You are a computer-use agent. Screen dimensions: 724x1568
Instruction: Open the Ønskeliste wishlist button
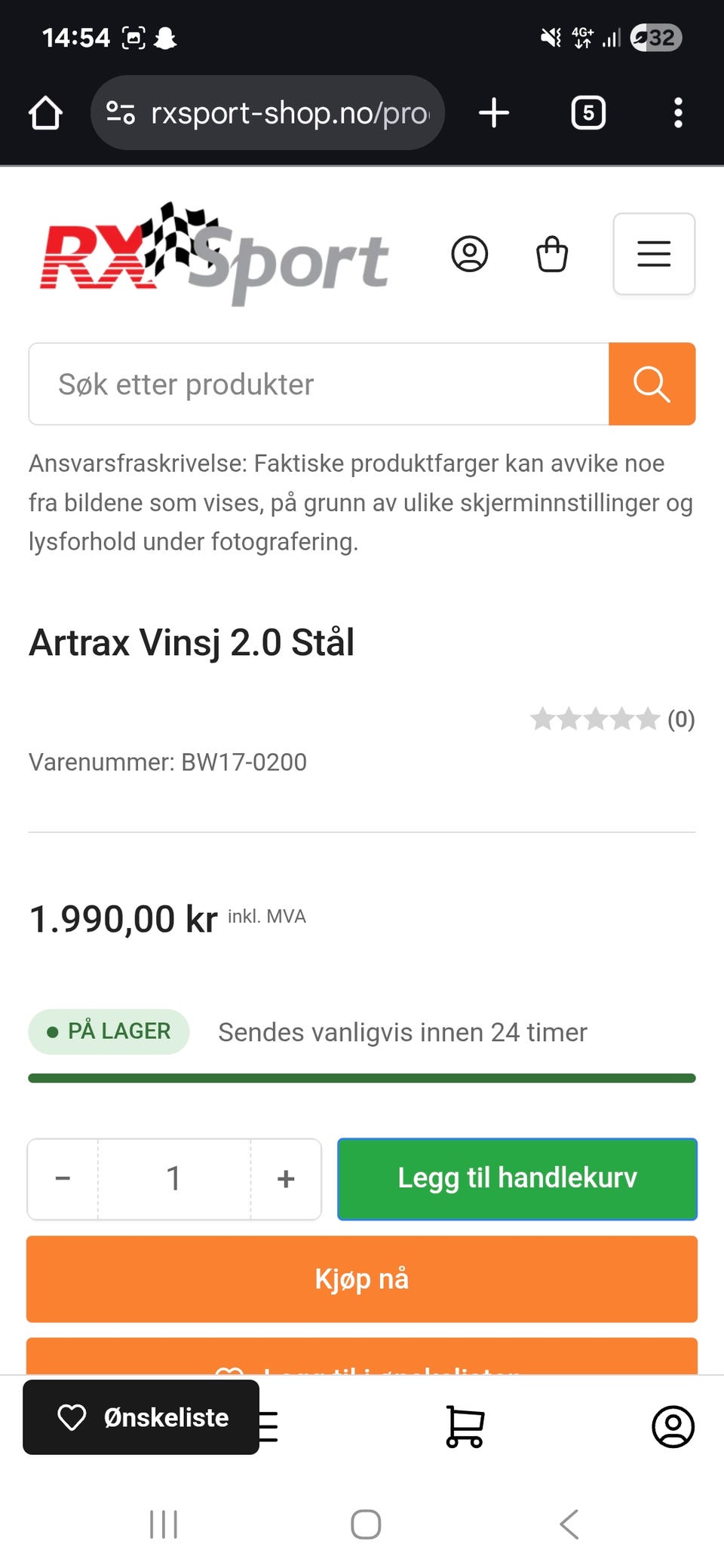click(x=141, y=1417)
